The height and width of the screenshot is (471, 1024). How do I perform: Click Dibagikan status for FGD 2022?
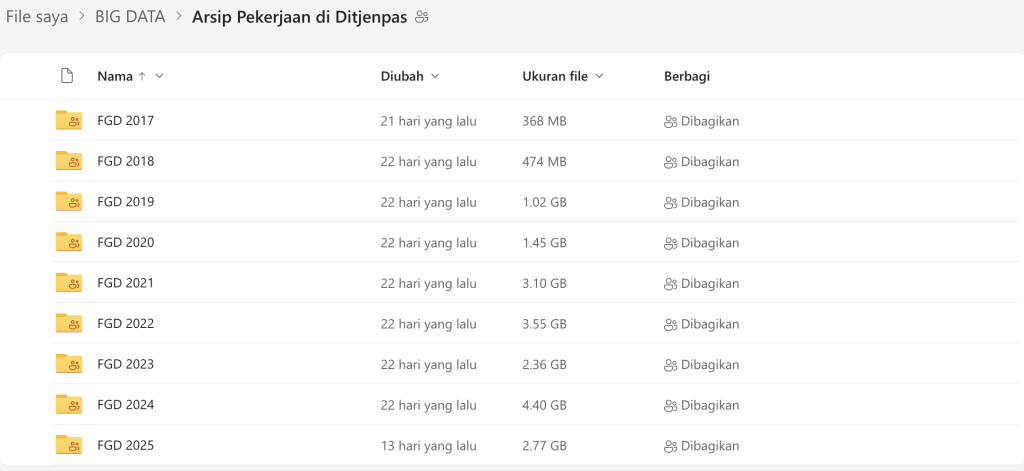(x=701, y=324)
